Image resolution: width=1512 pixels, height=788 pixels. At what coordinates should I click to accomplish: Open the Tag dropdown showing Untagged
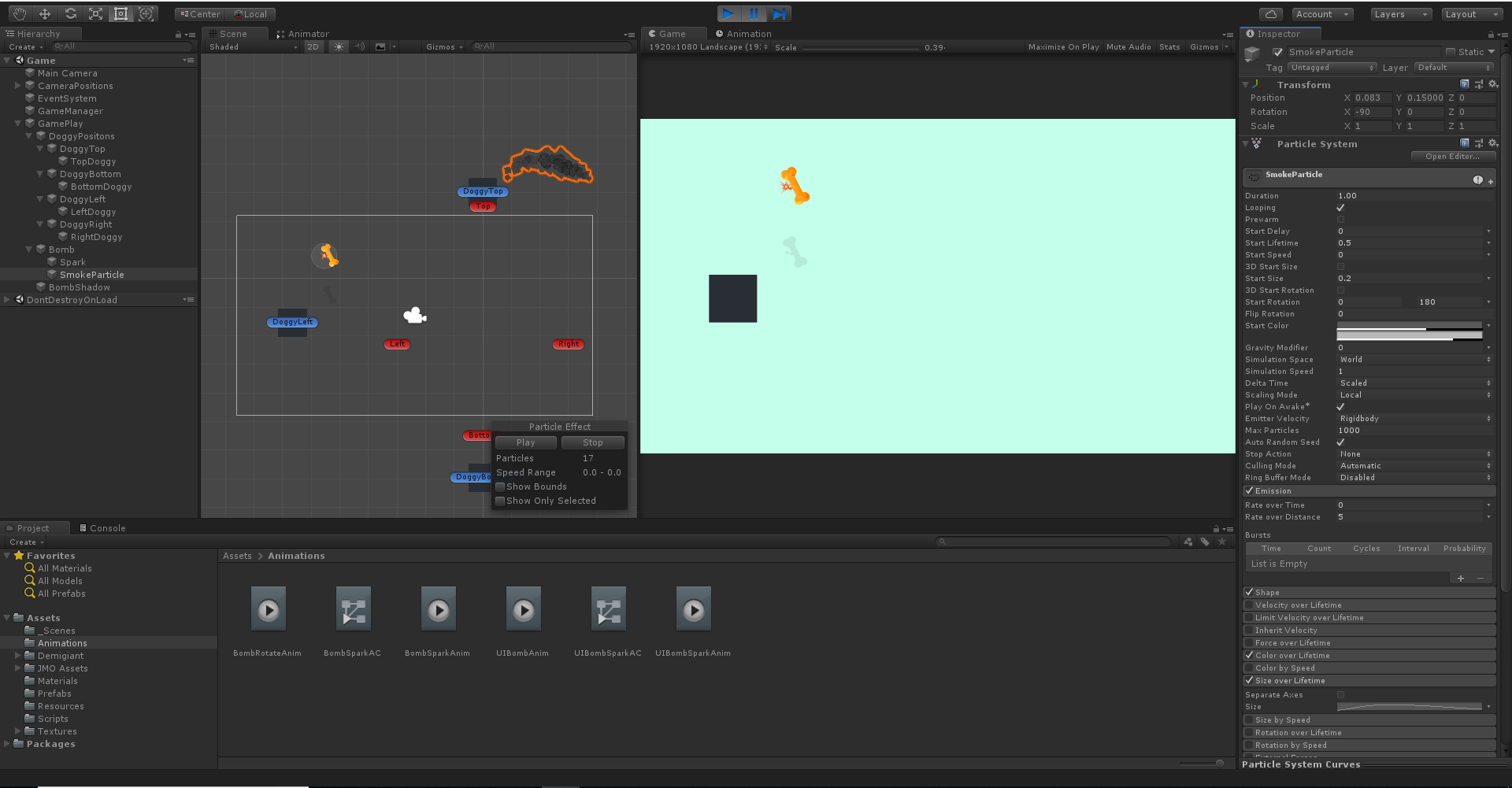click(x=1332, y=68)
